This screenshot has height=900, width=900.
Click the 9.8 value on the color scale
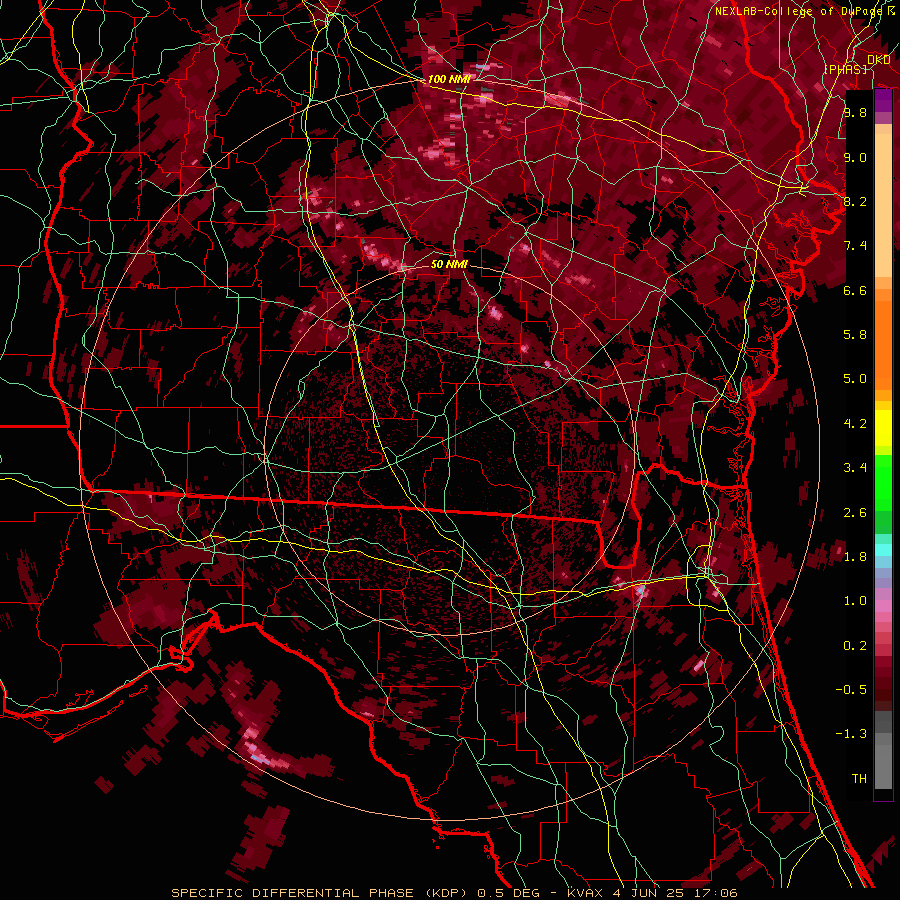click(855, 112)
